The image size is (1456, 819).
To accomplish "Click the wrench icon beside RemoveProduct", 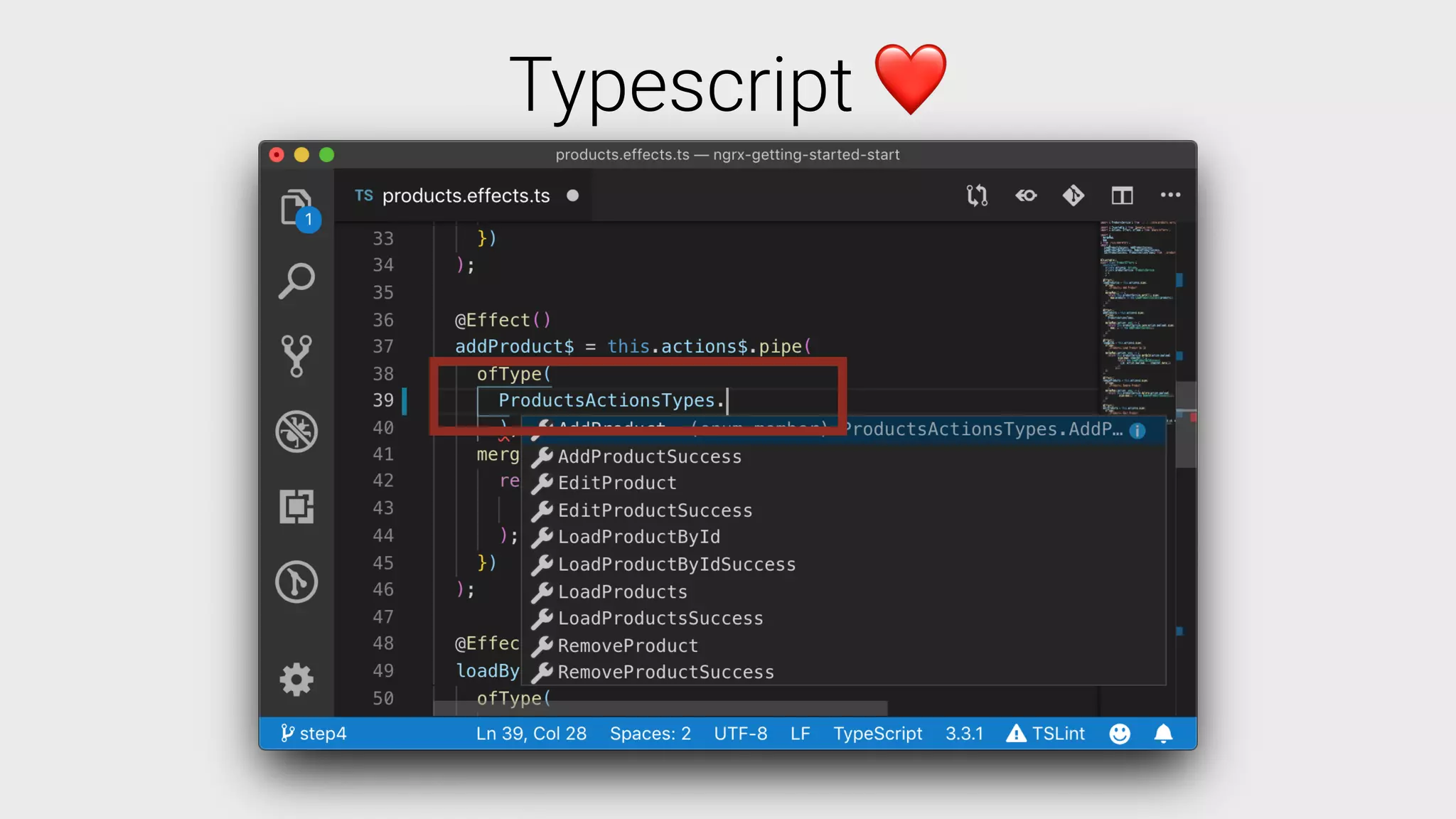I will [542, 646].
